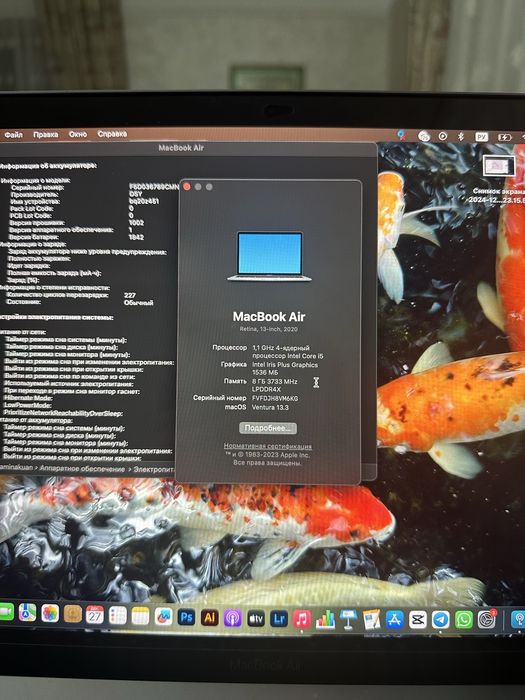Close the About This Mac window
This screenshot has width=525, height=700.
click(x=187, y=187)
